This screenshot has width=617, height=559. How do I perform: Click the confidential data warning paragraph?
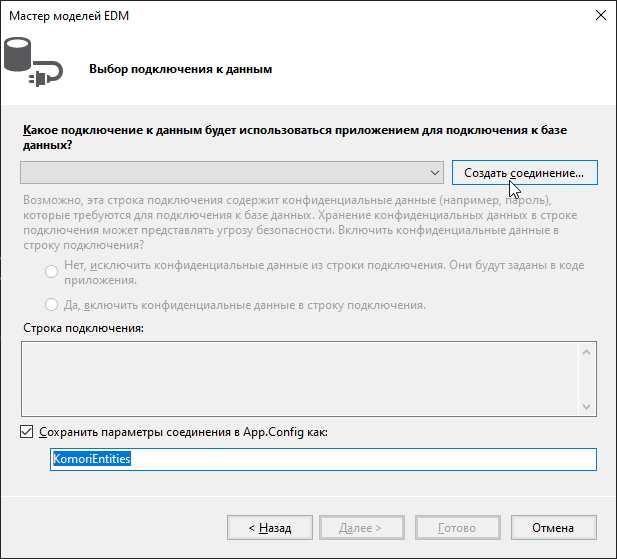click(x=300, y=222)
